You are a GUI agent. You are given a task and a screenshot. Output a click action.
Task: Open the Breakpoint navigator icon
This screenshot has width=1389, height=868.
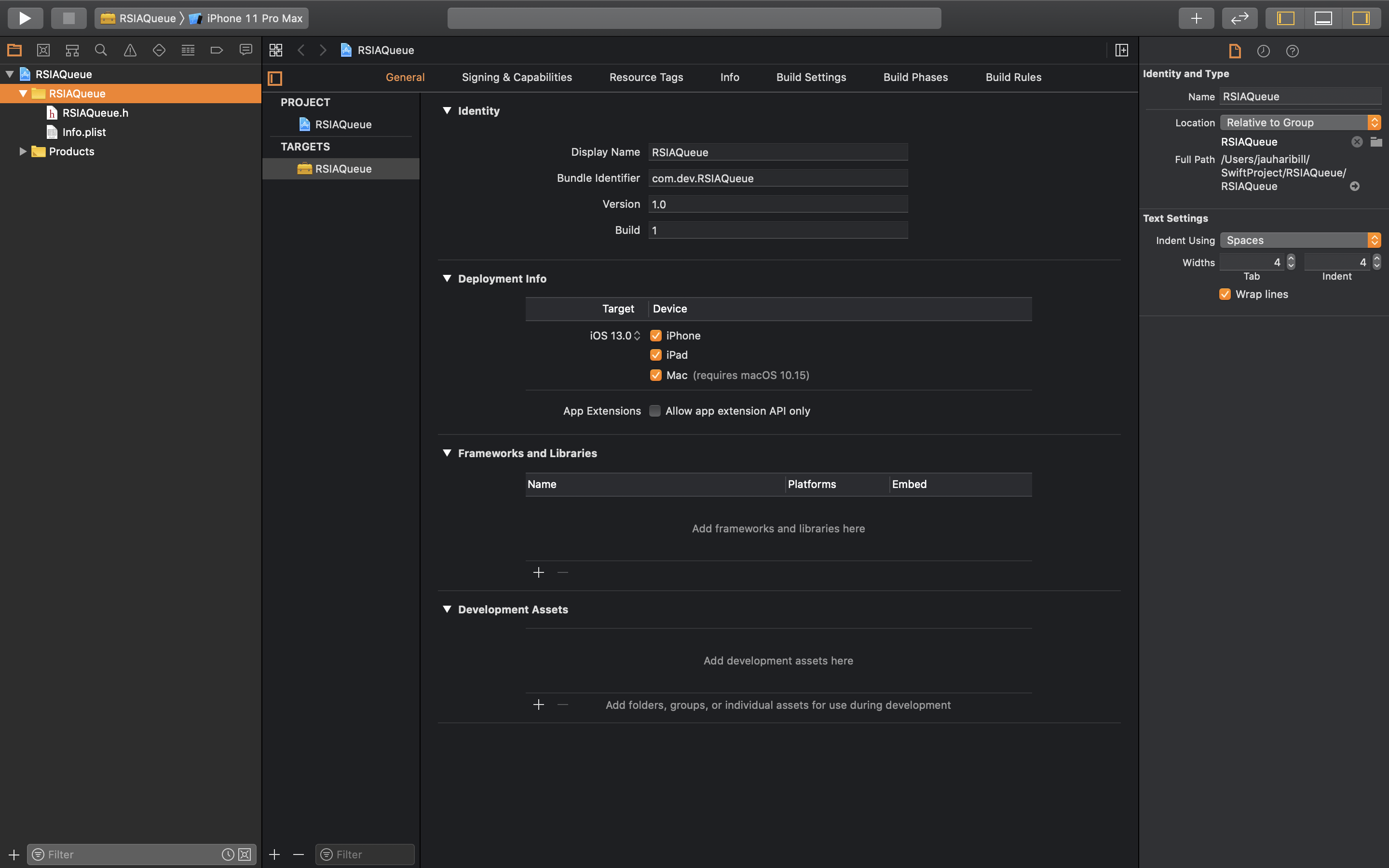click(x=217, y=51)
